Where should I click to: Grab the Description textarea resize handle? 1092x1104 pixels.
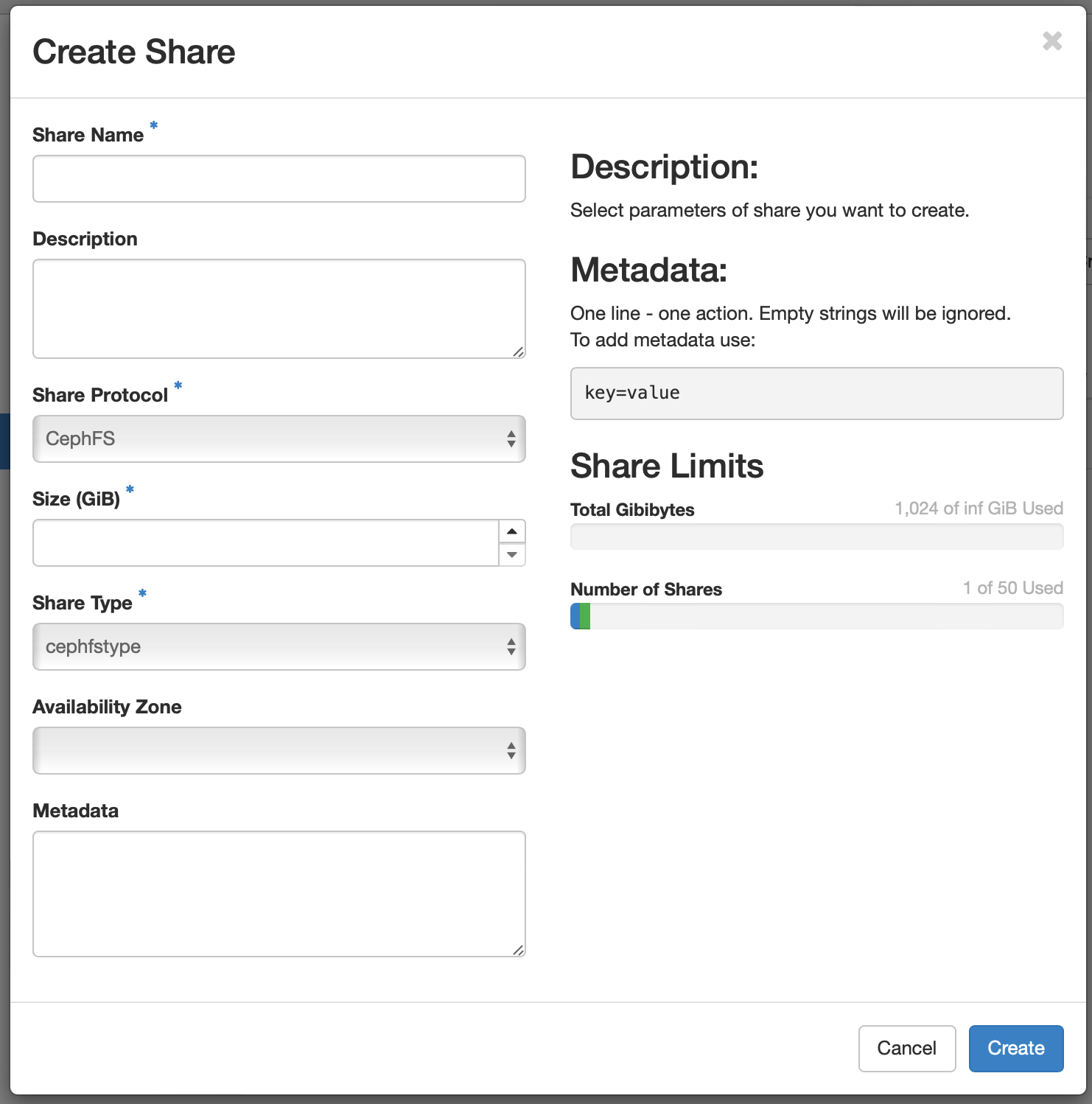pyautogui.click(x=519, y=352)
